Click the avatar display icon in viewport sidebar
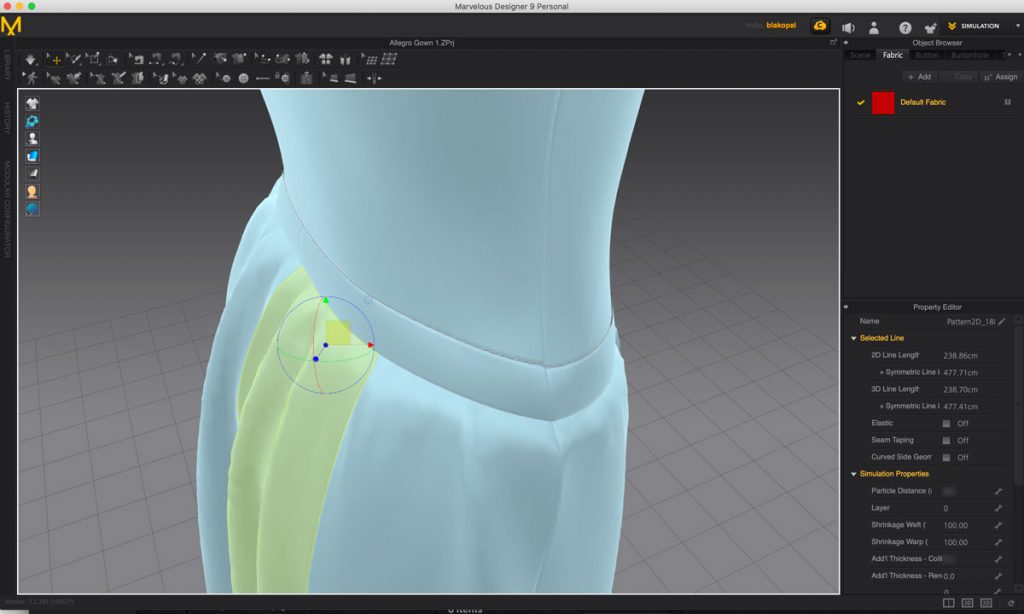1024x614 pixels. point(32,138)
